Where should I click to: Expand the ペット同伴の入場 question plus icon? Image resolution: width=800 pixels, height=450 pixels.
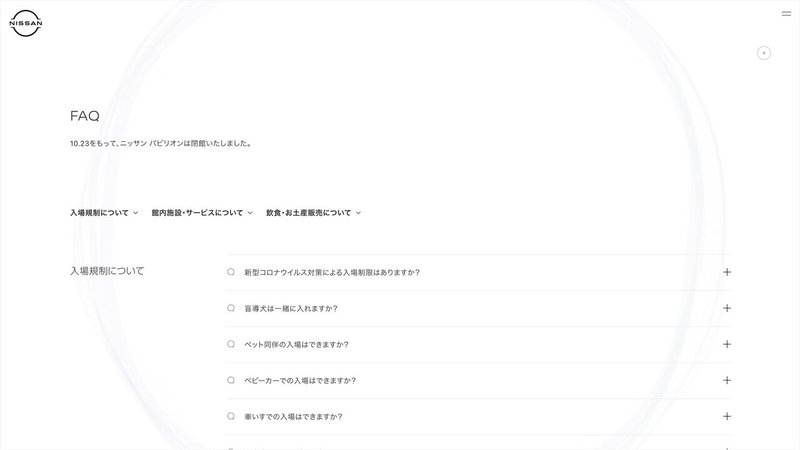[x=727, y=344]
